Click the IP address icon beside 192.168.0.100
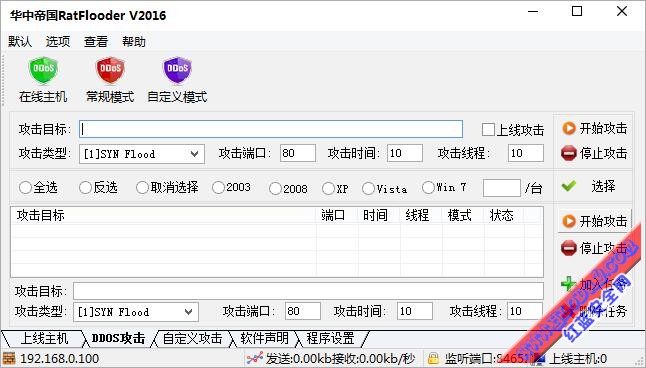 pos(9,358)
